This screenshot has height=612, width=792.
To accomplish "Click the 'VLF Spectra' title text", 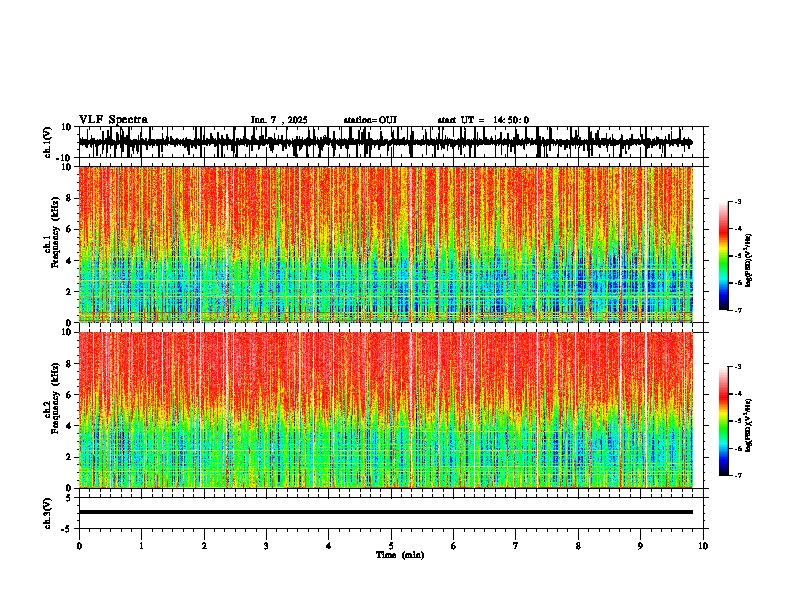I will 113,120.
